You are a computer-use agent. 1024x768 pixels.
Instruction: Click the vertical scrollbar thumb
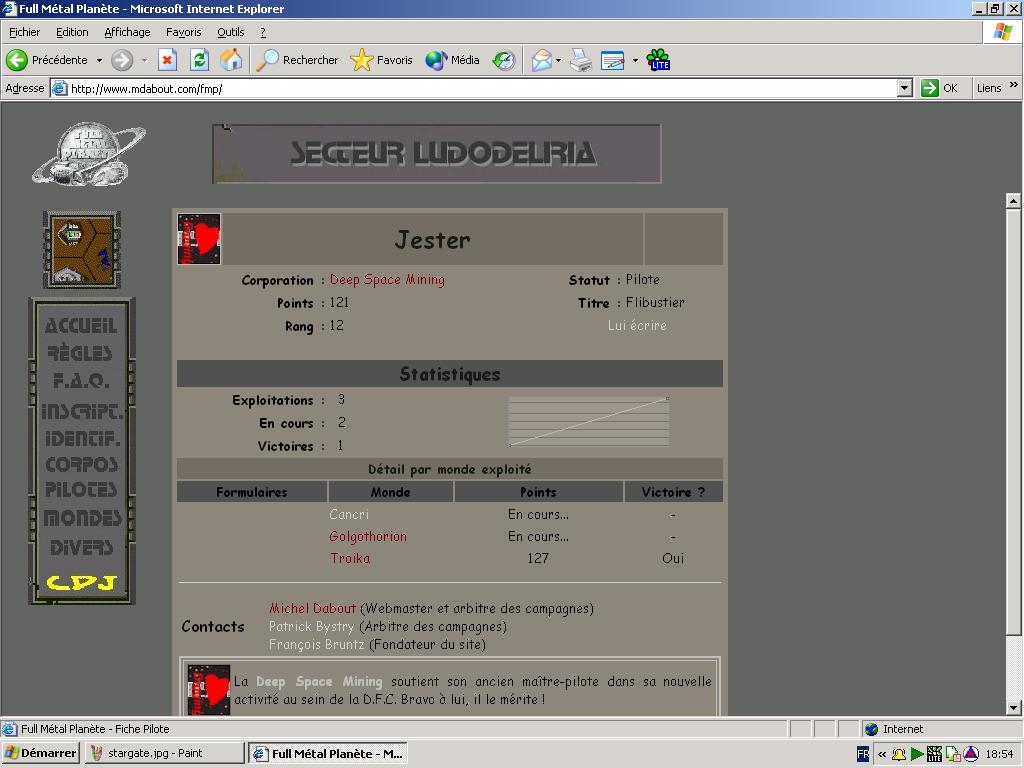pos(1013,421)
